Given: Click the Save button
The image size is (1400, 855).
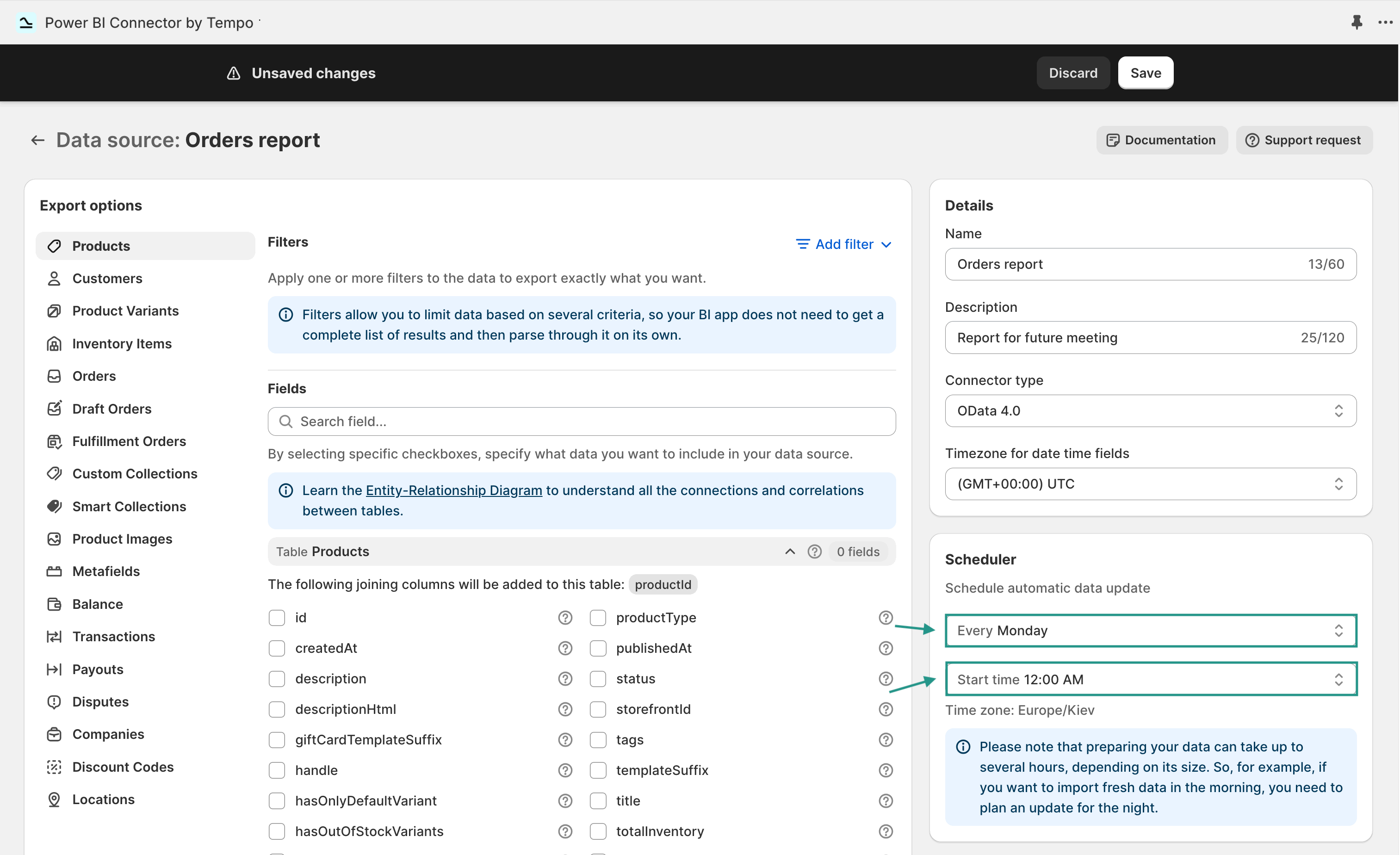Looking at the screenshot, I should [1146, 73].
